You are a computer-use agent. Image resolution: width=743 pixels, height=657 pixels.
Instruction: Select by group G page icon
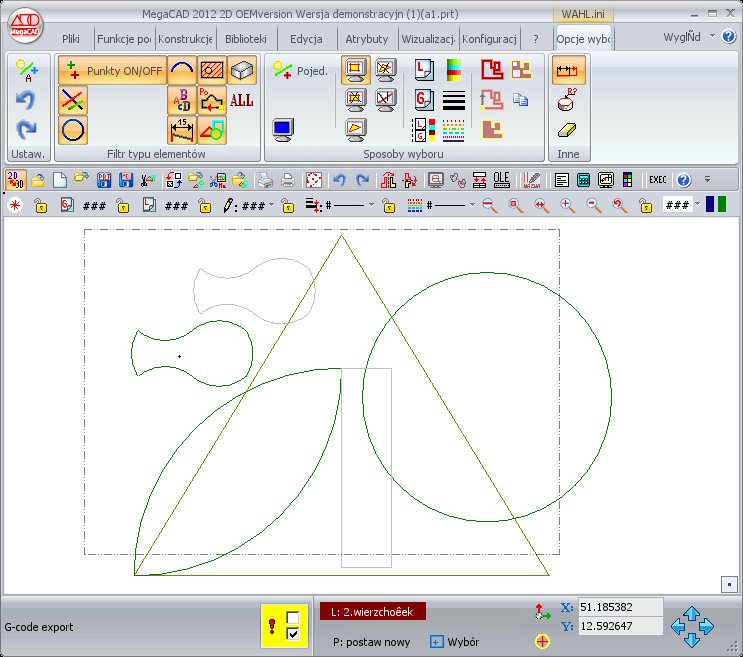424,100
